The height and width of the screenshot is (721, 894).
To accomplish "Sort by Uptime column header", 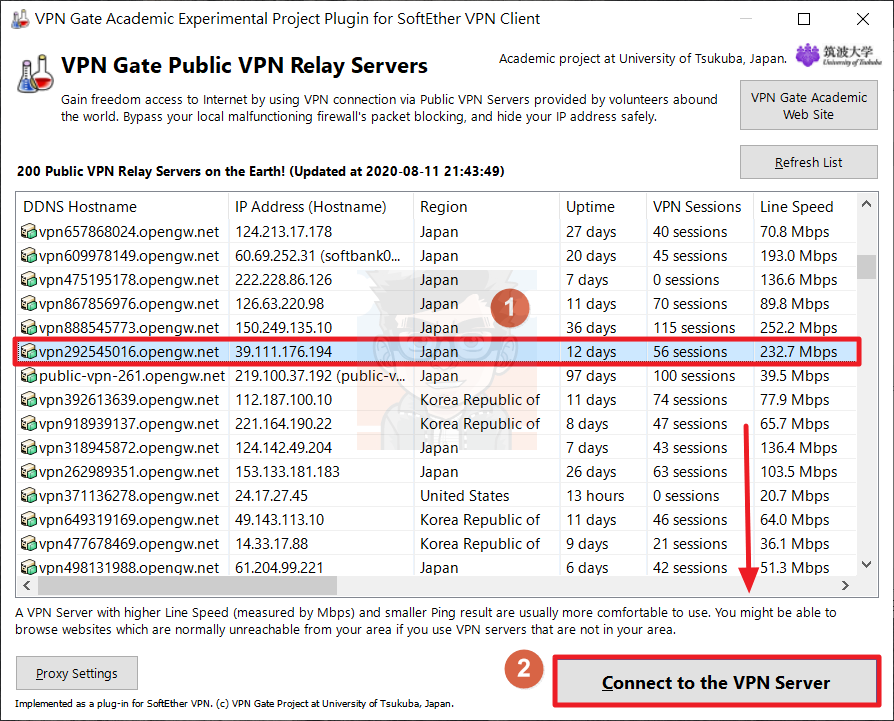I will pyautogui.click(x=603, y=207).
